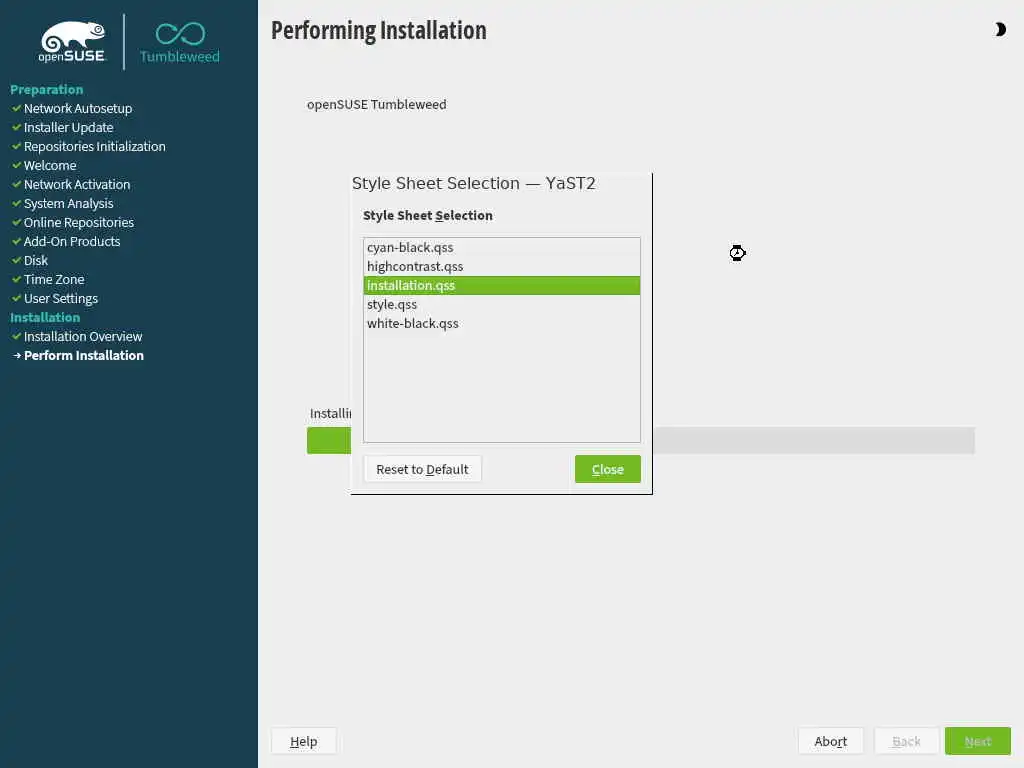Click Disk step in sidebar
Image resolution: width=1024 pixels, height=768 pixels.
(x=36, y=260)
